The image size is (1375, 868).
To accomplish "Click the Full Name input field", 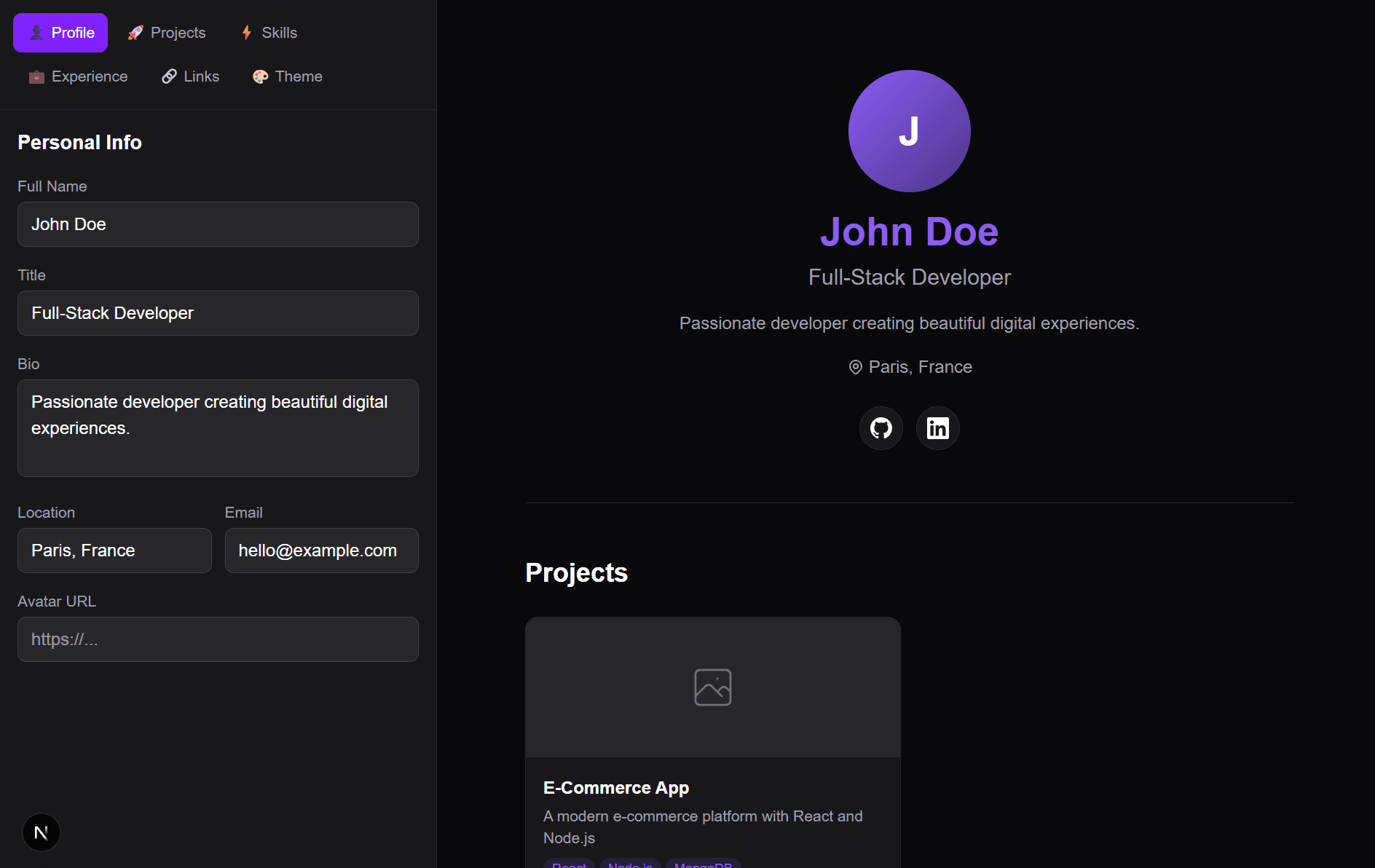I will point(218,224).
